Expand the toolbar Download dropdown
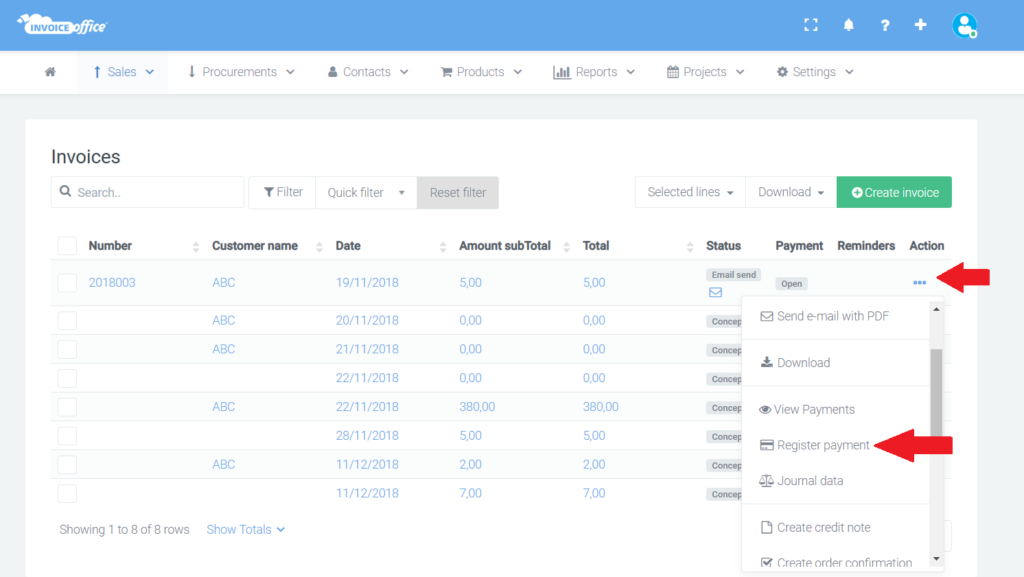This screenshot has height=577, width=1024. coord(791,192)
